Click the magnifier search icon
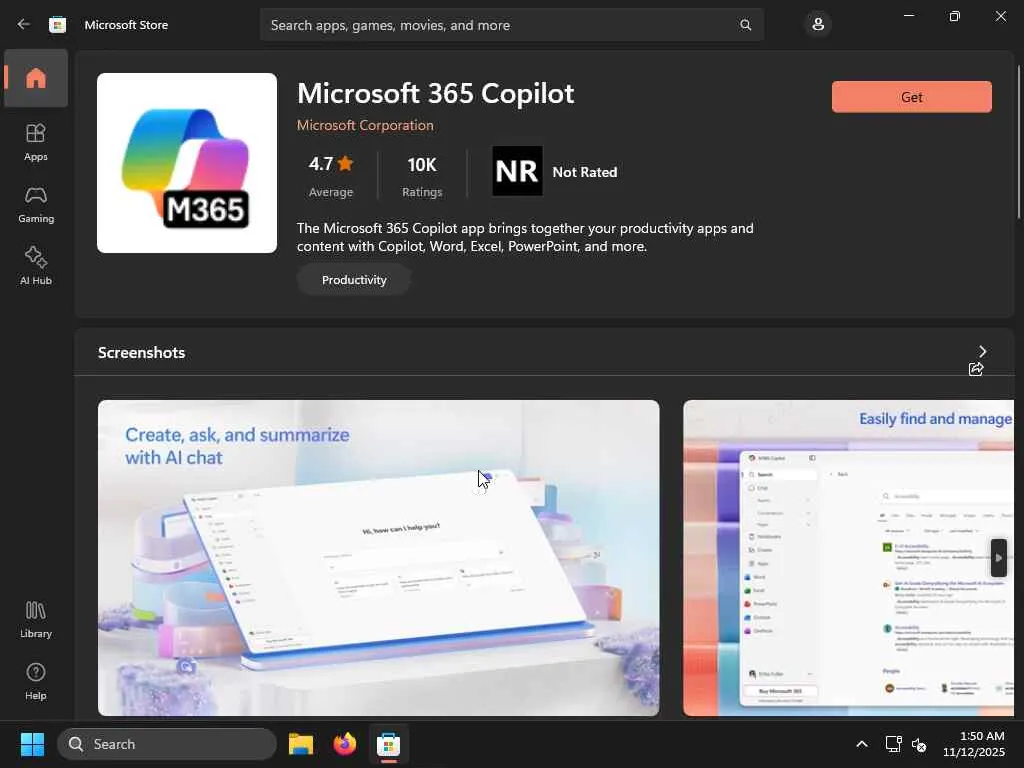 [x=745, y=25]
